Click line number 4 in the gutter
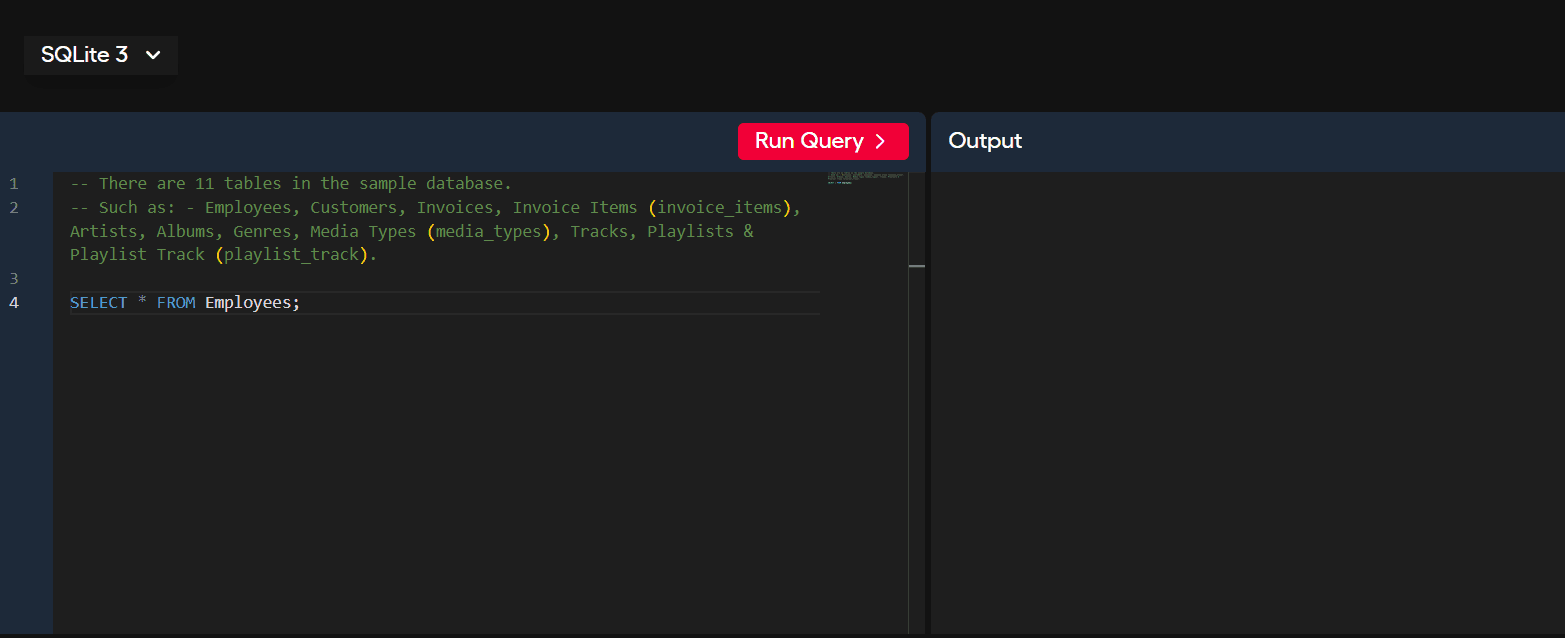The width and height of the screenshot is (1565, 638). (14, 303)
